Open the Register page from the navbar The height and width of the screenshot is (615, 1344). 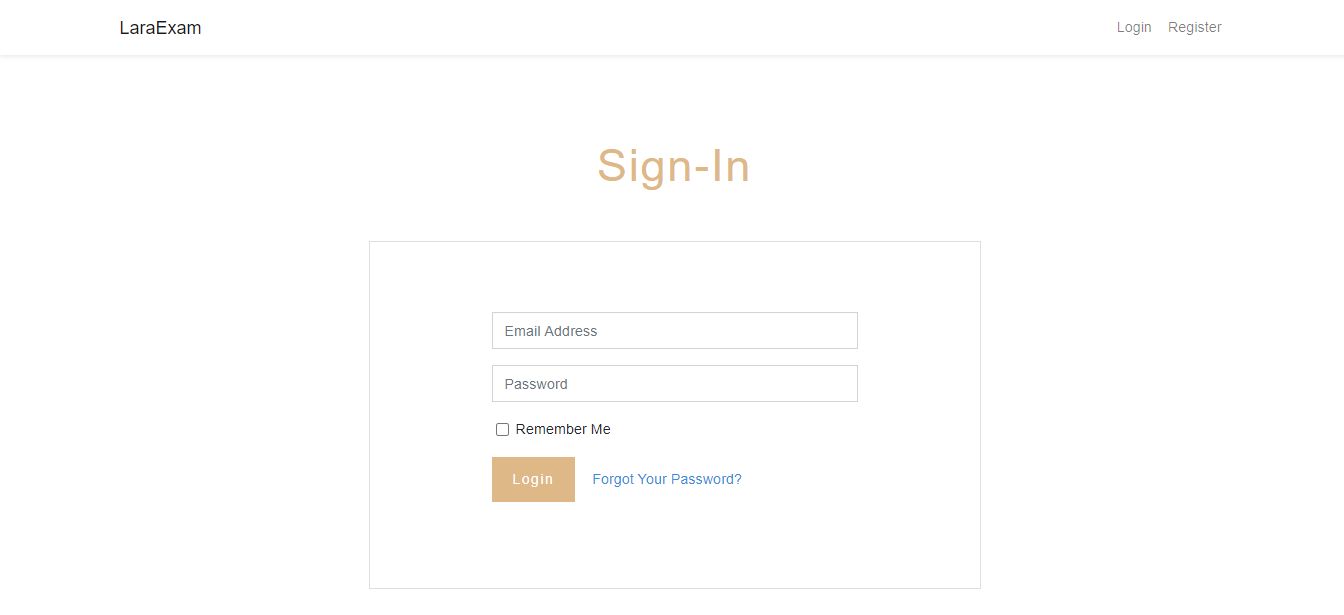tap(1194, 27)
